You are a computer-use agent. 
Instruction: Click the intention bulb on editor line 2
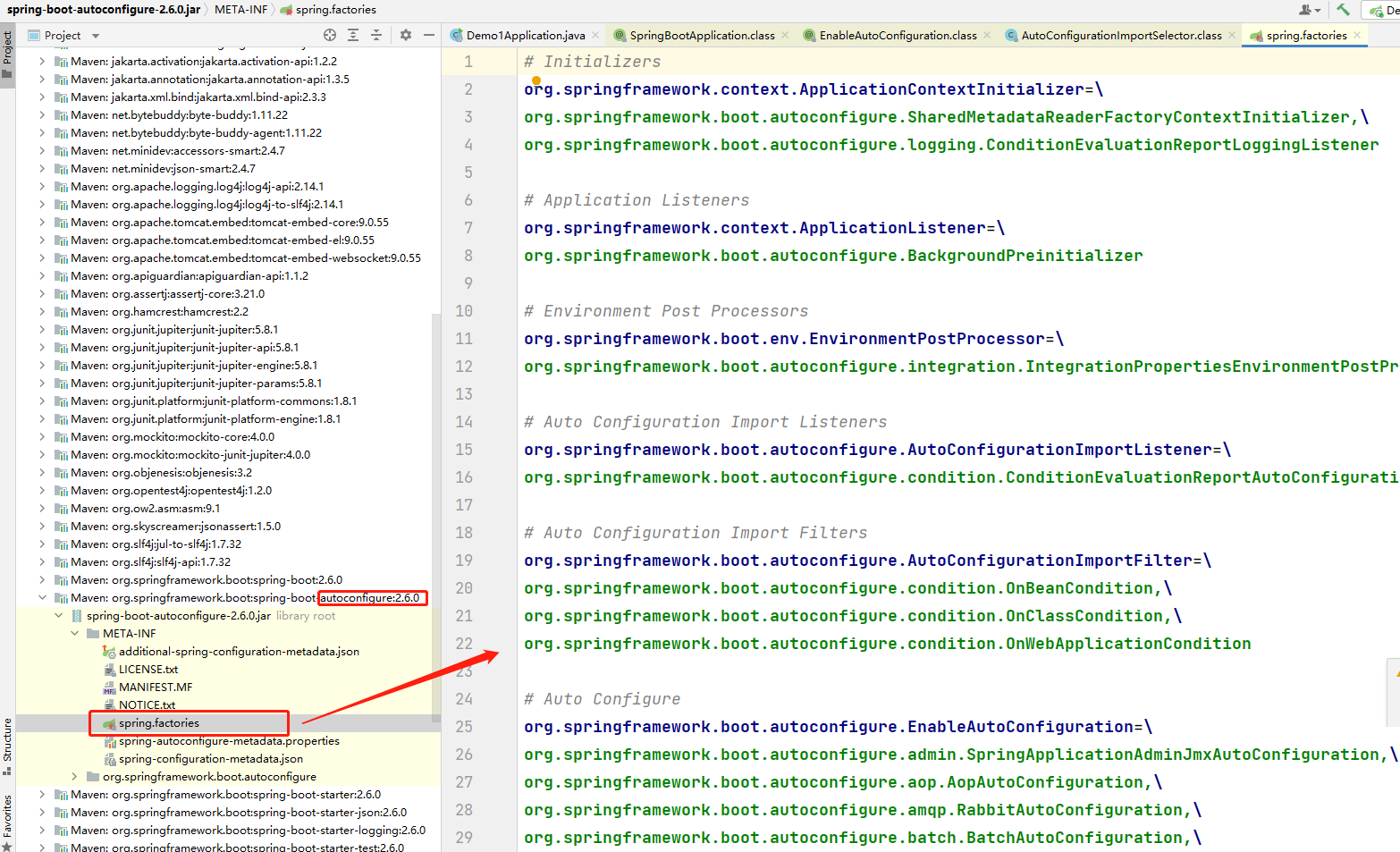click(536, 80)
